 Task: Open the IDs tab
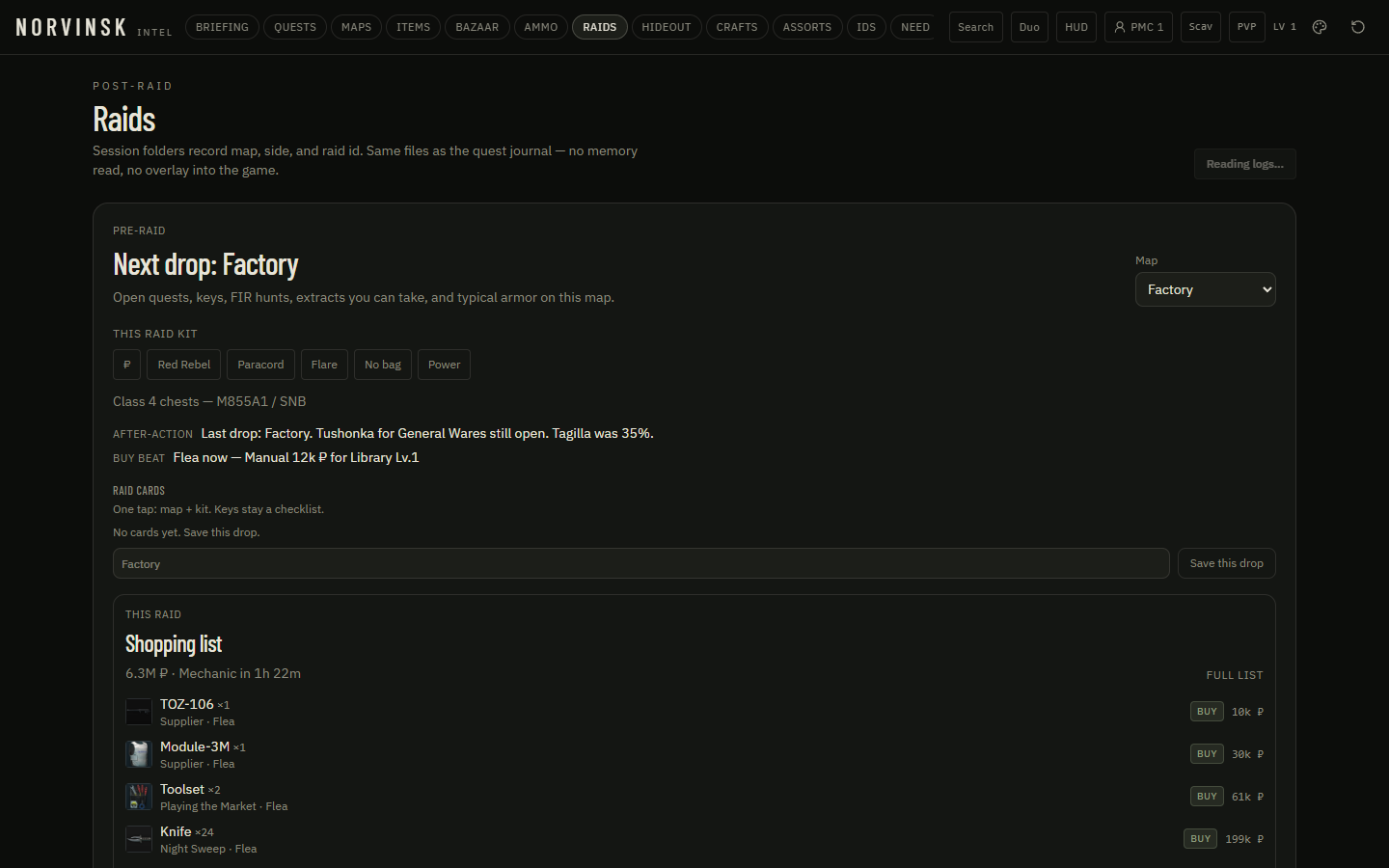[866, 27]
